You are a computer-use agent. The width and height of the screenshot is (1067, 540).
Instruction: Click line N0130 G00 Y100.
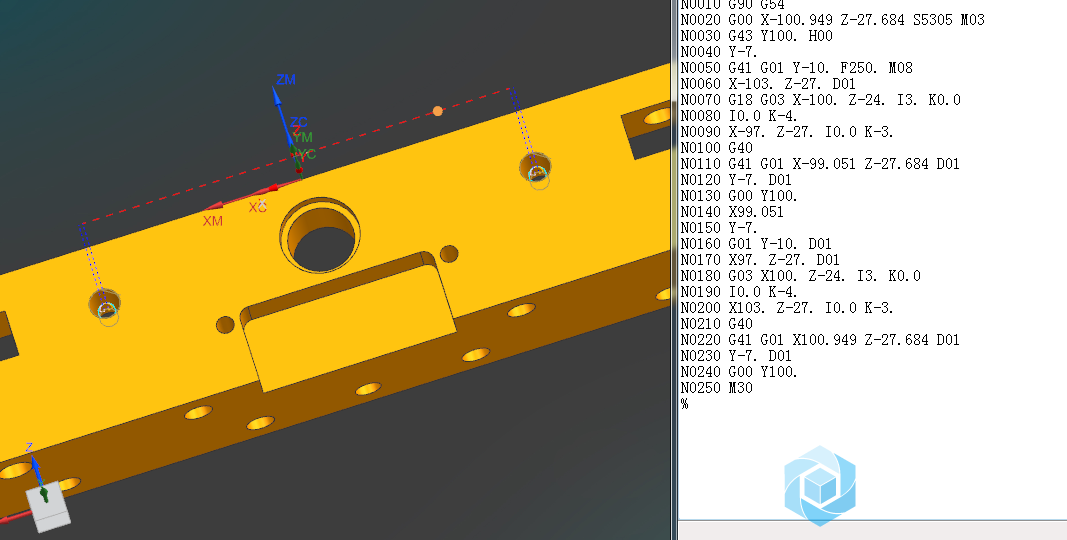[739, 196]
